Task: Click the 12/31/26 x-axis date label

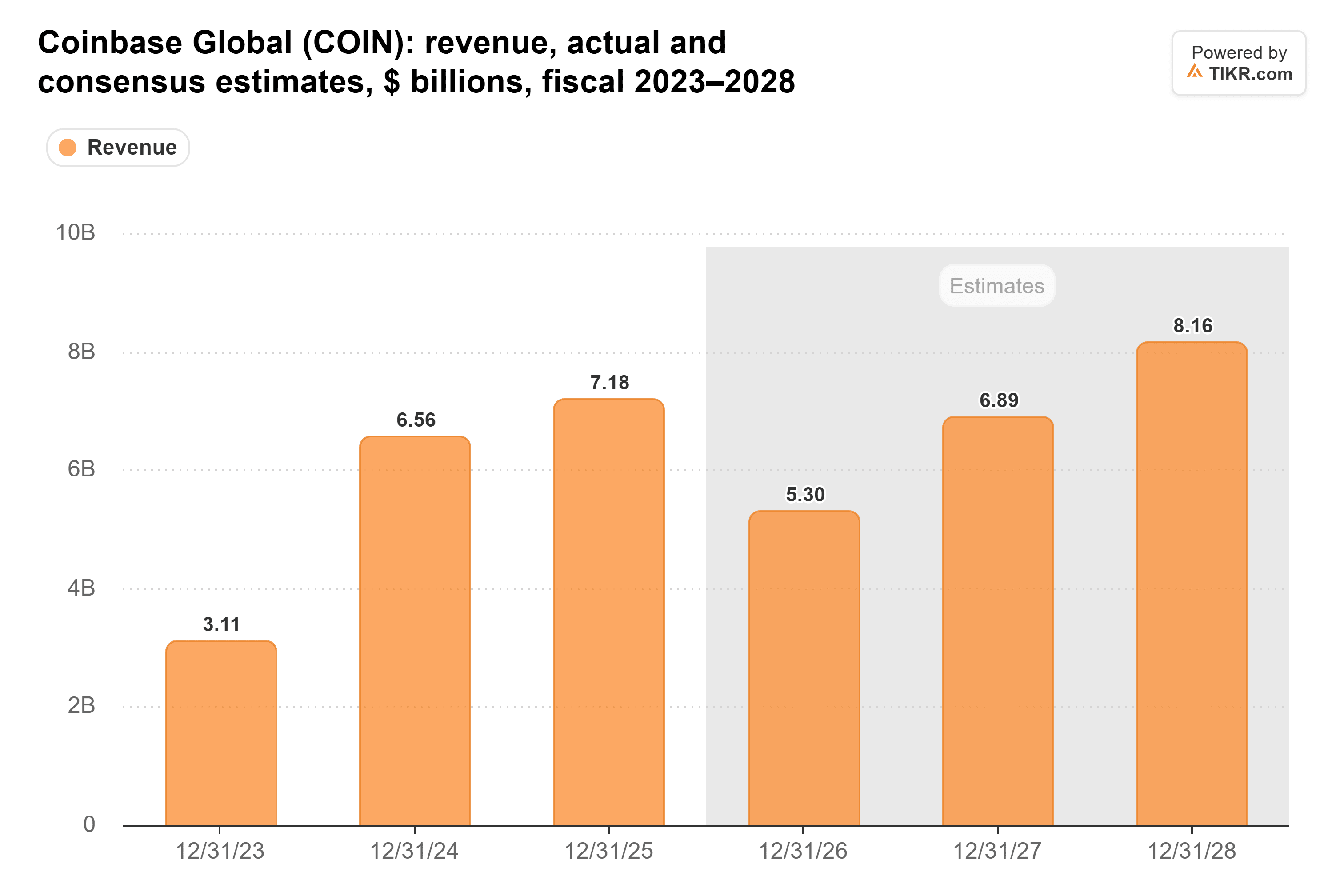Action: (803, 852)
